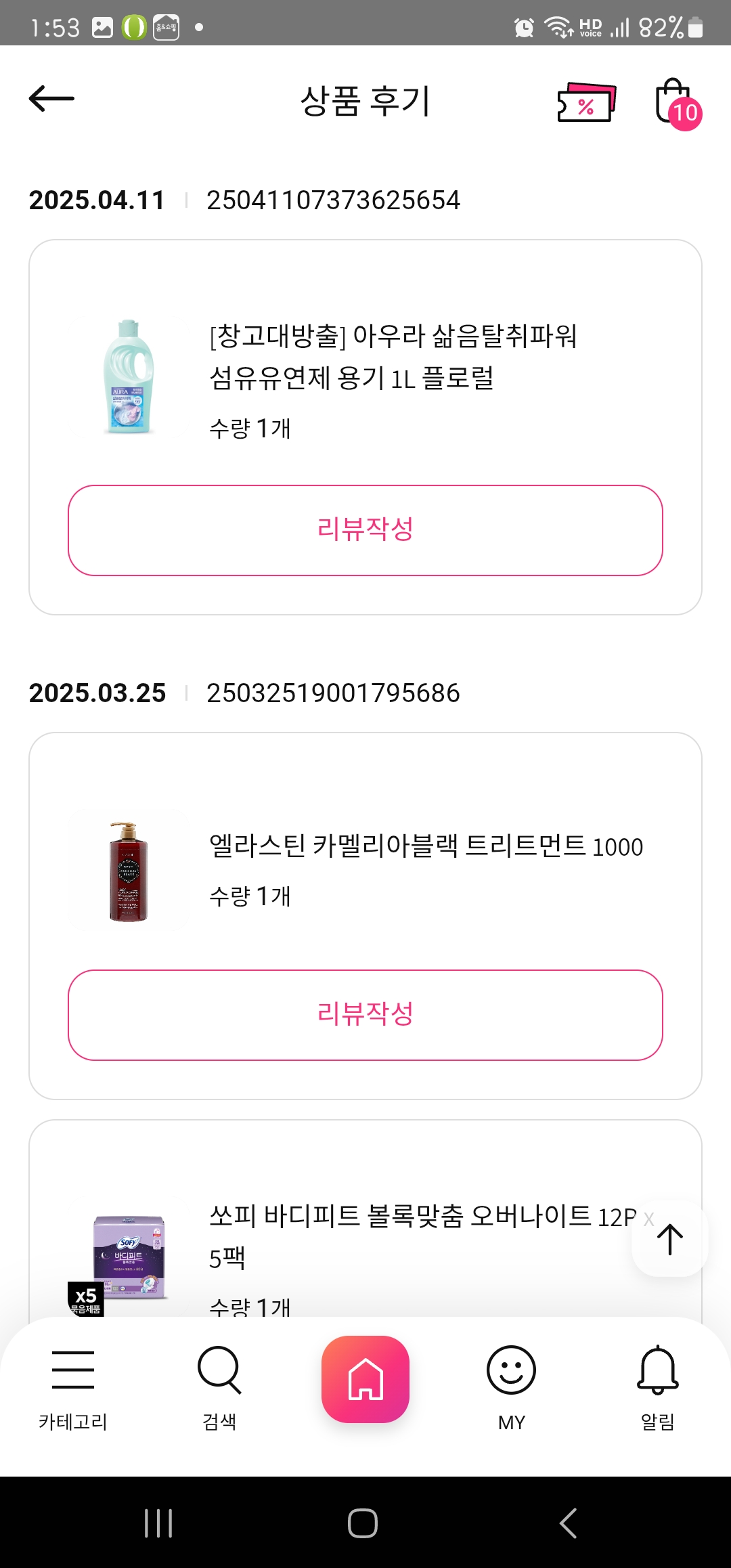
Task: Select the 쏘피 바디피트 오버나이트 title
Action: tap(422, 1217)
